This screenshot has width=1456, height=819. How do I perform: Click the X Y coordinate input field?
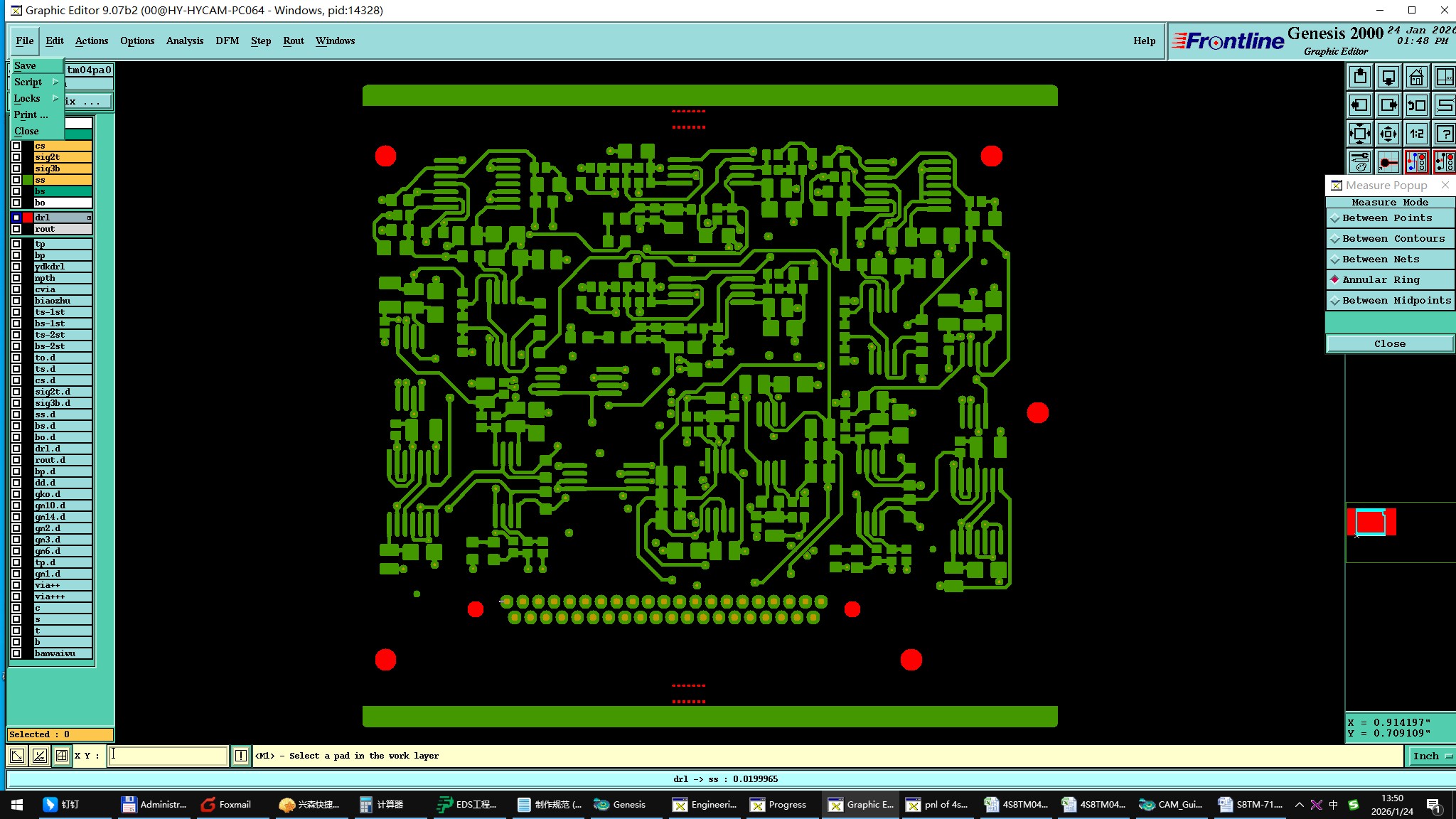(x=168, y=756)
